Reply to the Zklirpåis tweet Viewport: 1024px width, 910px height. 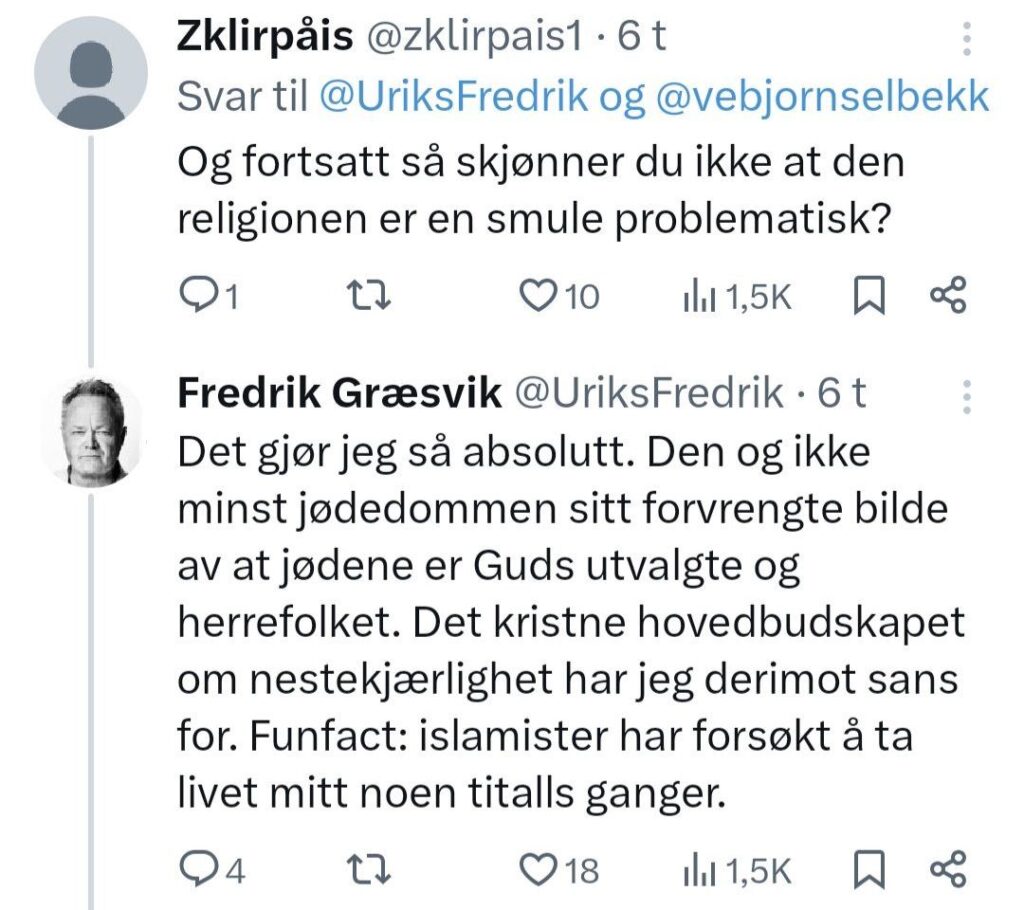coord(198,297)
